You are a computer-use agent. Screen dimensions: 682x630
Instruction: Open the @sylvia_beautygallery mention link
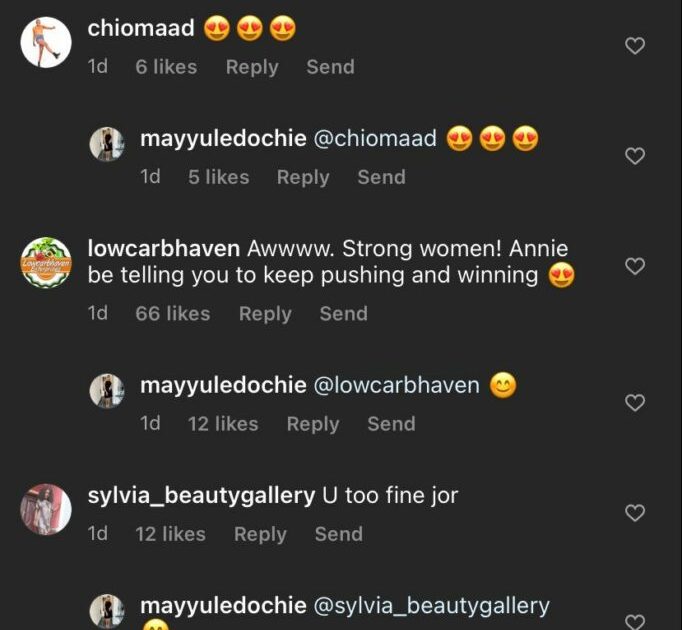click(432, 605)
